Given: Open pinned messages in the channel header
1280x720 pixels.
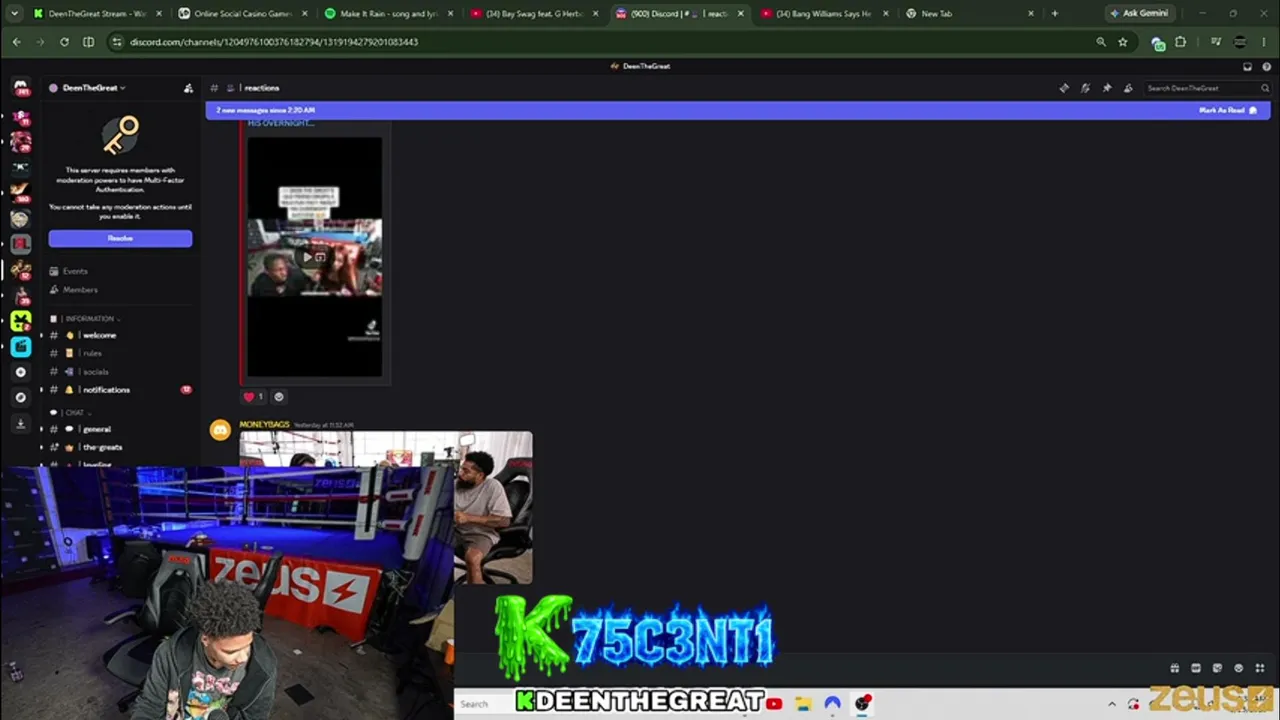Looking at the screenshot, I should pyautogui.click(x=1107, y=88).
